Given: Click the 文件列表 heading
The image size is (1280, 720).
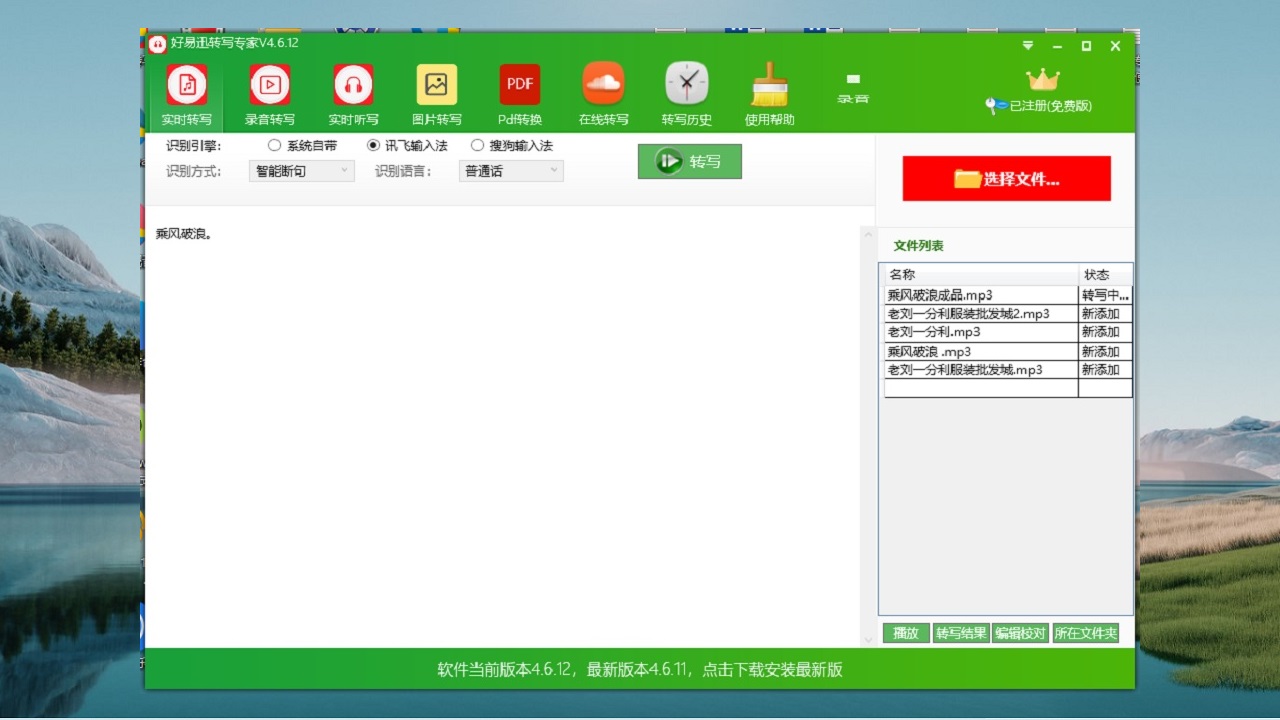Looking at the screenshot, I should [918, 246].
